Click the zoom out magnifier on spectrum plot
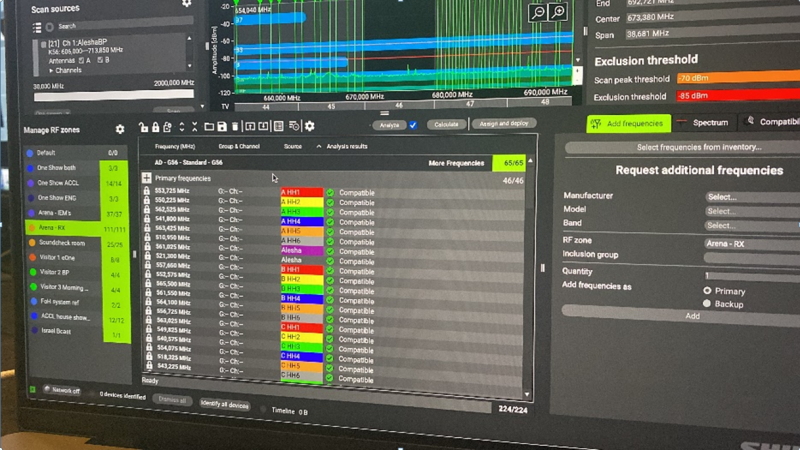 [x=538, y=12]
